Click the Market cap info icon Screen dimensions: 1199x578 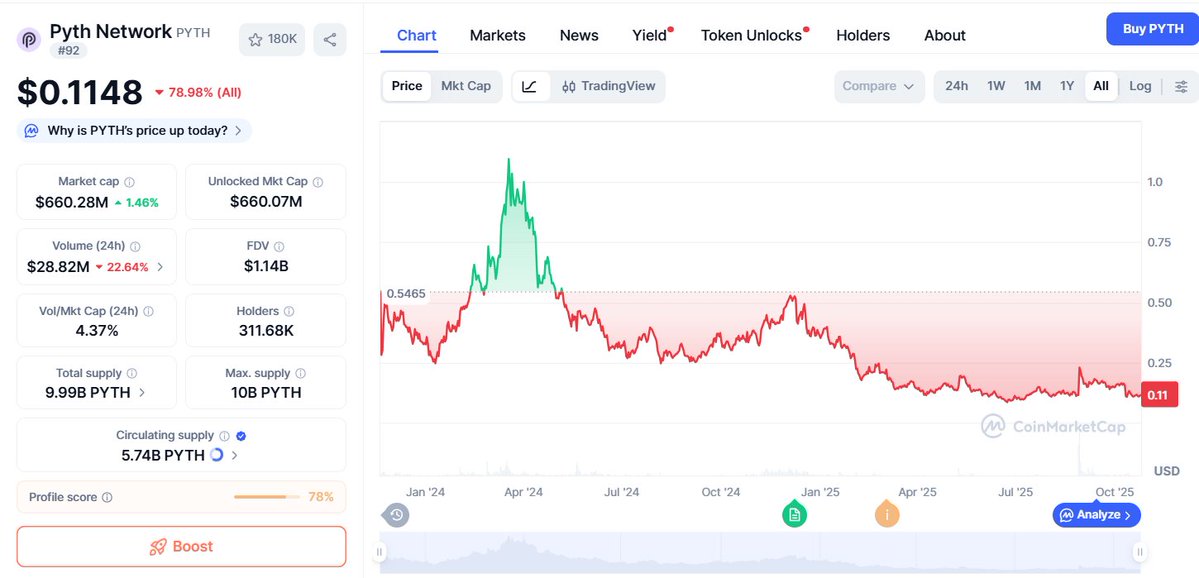tap(129, 182)
